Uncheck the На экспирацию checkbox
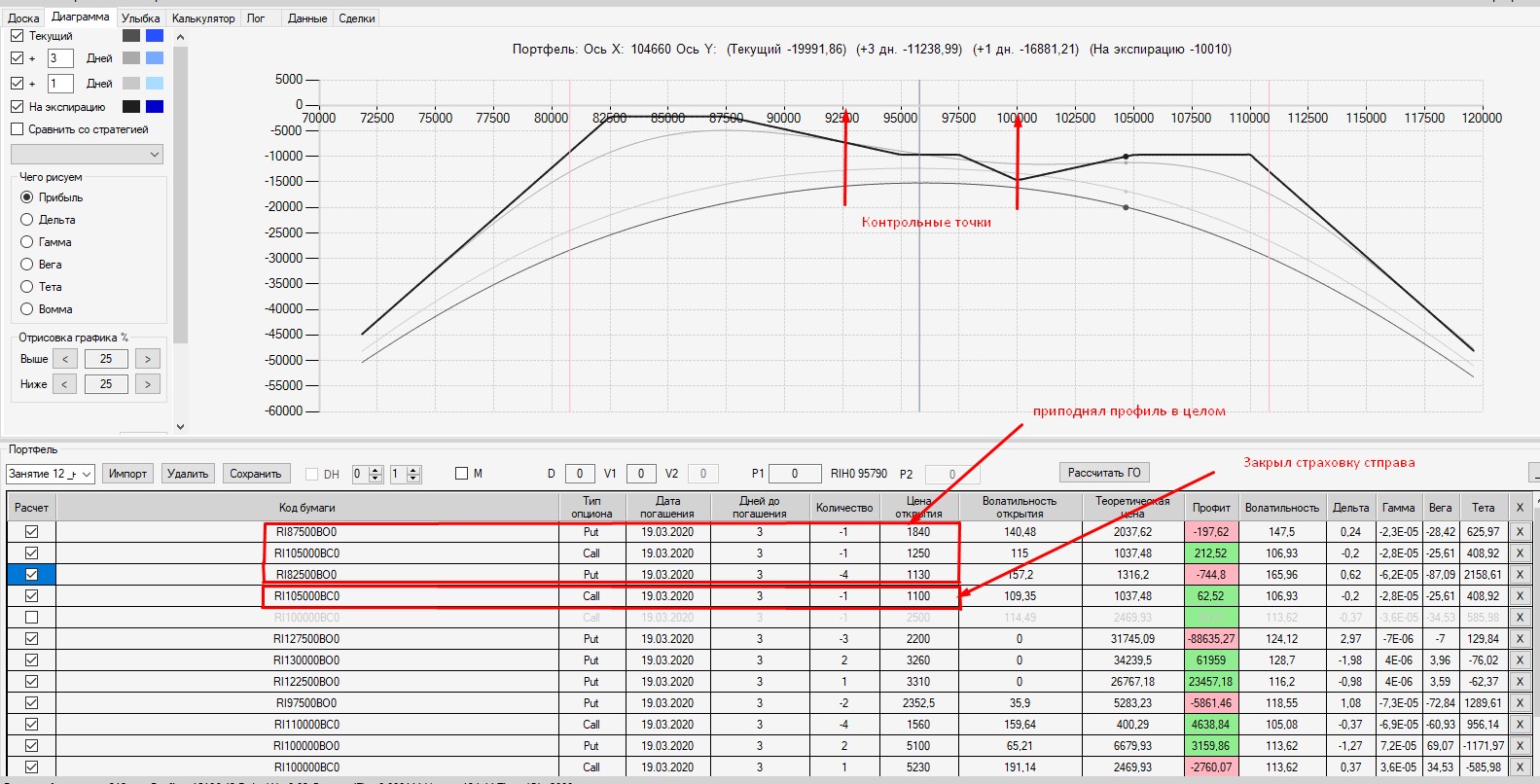This screenshot has height=784, width=1540. [x=17, y=107]
